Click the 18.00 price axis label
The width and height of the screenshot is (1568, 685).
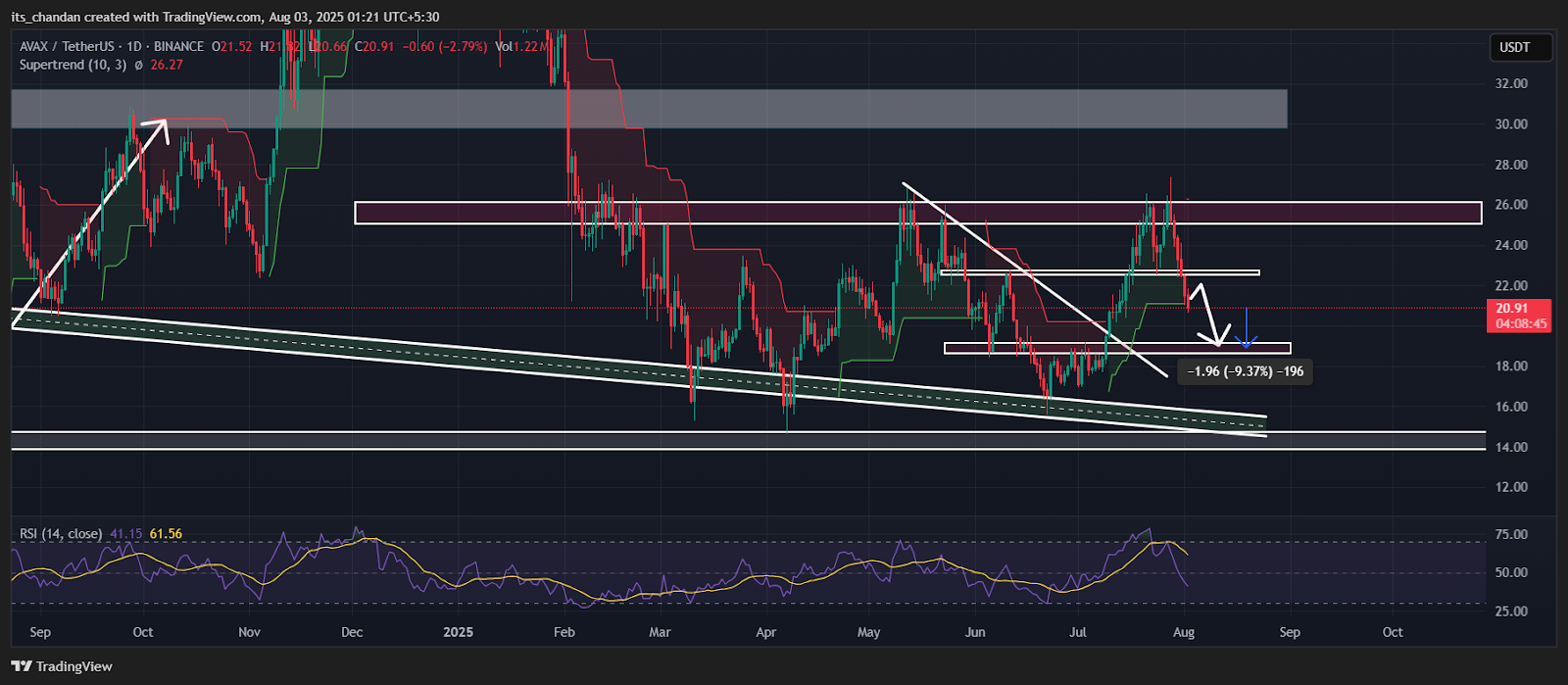point(1511,367)
